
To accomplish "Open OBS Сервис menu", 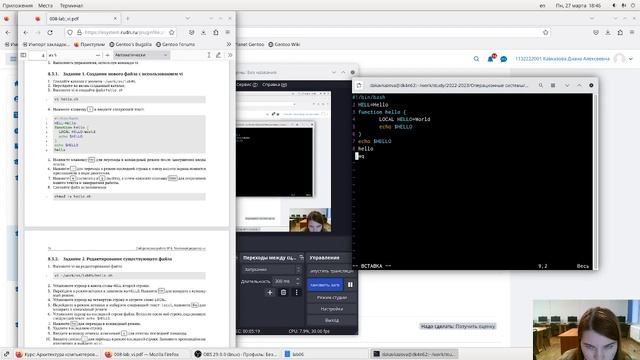I will click(247, 84).
